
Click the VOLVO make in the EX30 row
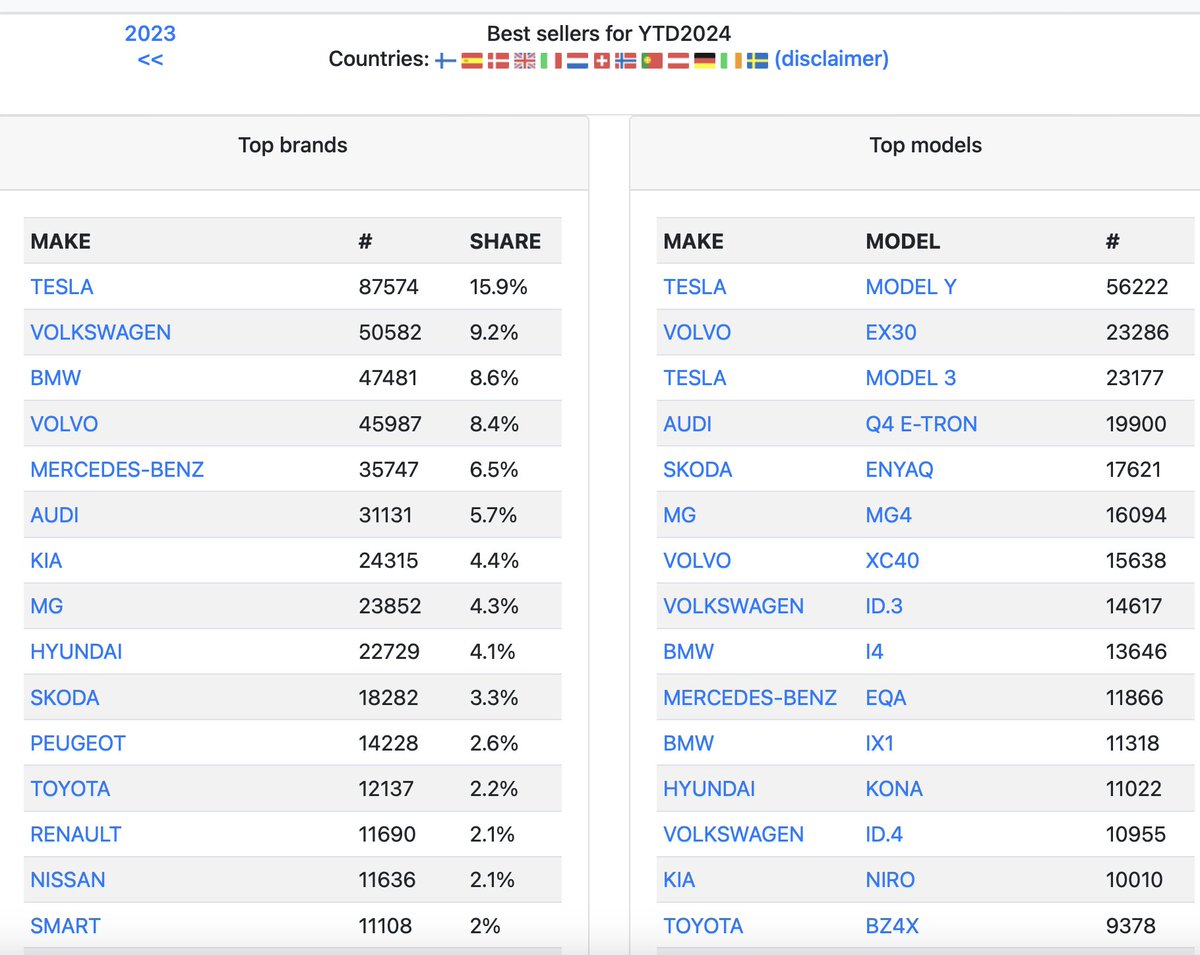tap(697, 332)
